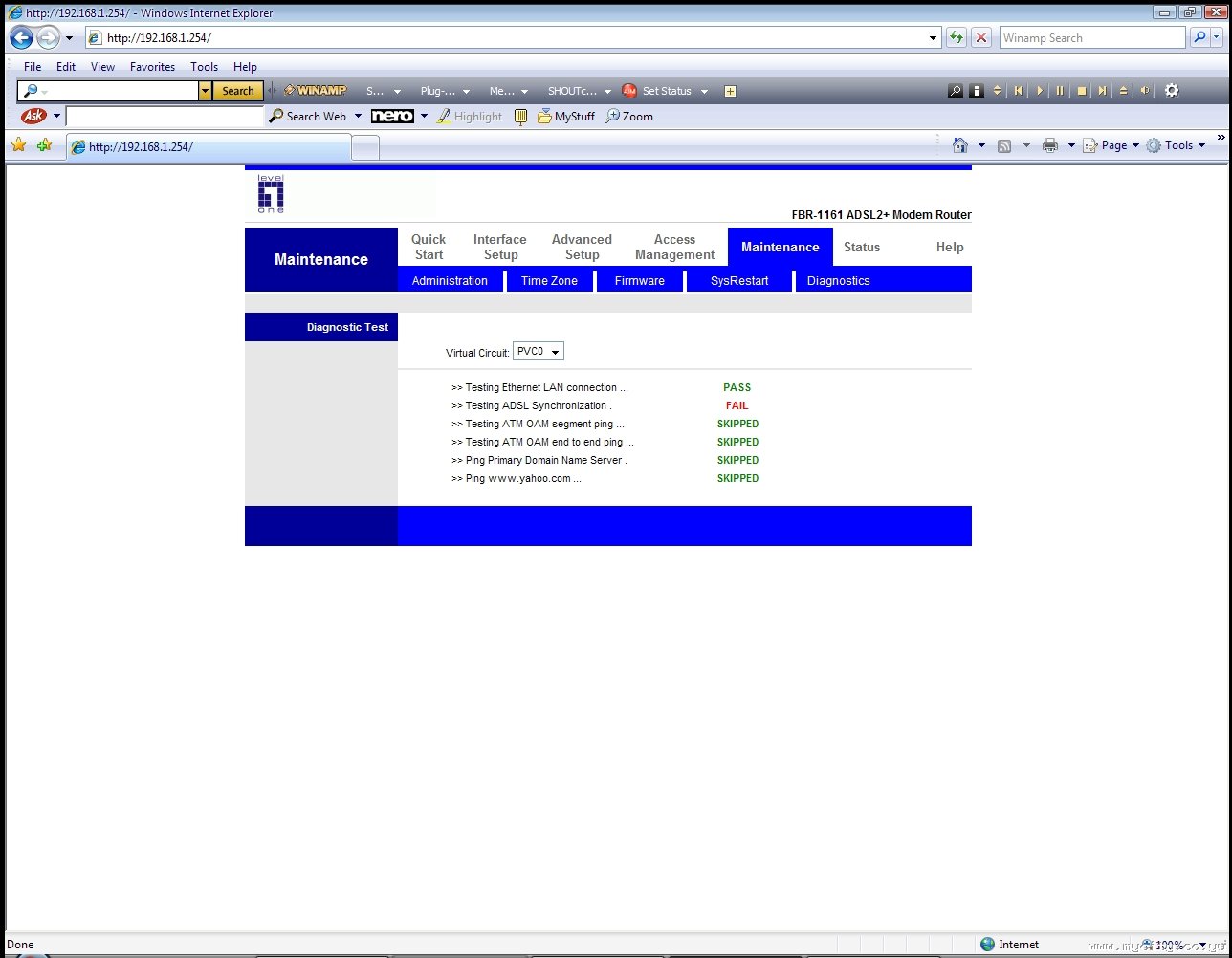Image resolution: width=1232 pixels, height=958 pixels.
Task: Skip to next track in Winamp toolbar
Action: [x=1102, y=91]
